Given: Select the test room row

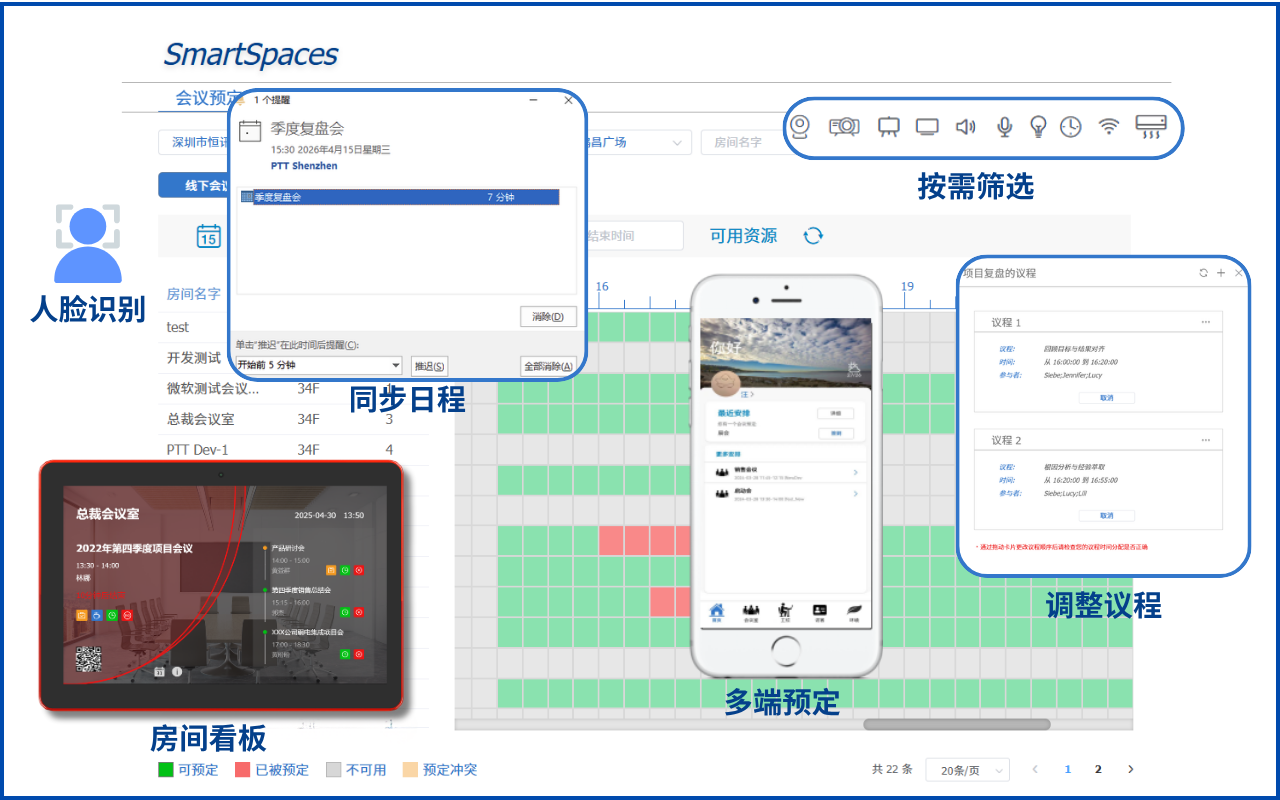Looking at the screenshot, I should point(194,327).
